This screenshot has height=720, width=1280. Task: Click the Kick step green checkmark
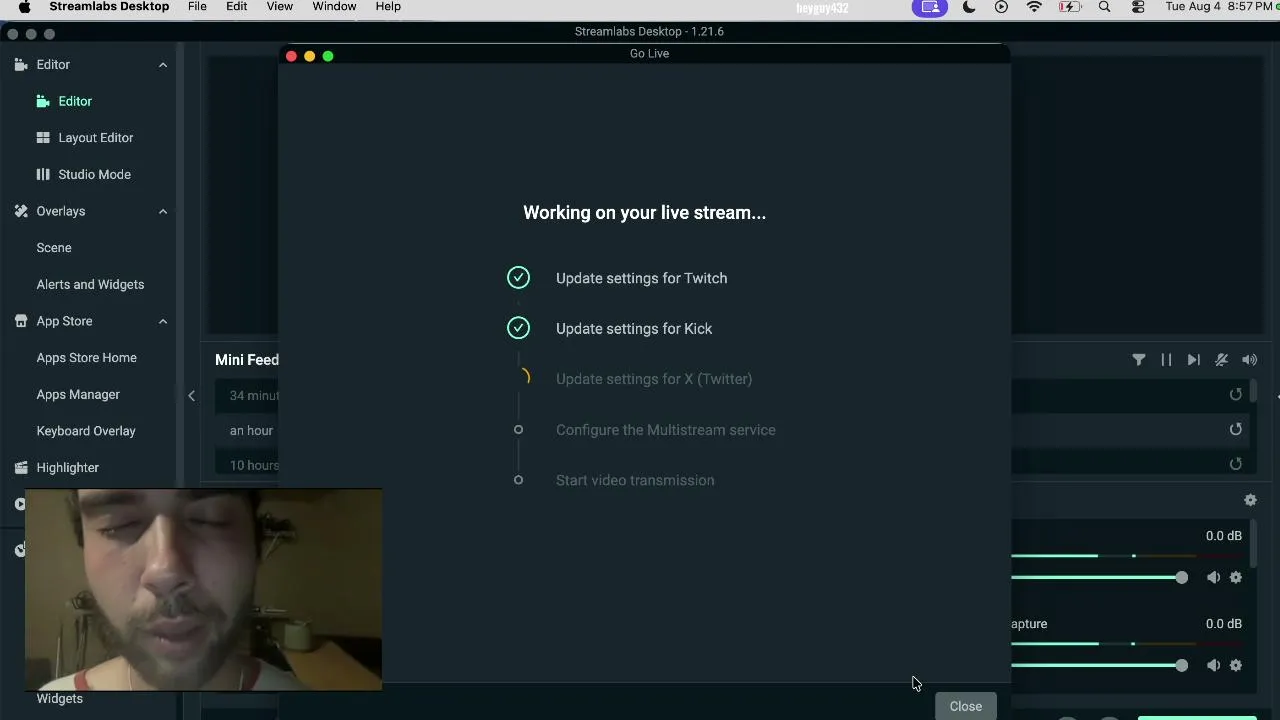point(518,328)
